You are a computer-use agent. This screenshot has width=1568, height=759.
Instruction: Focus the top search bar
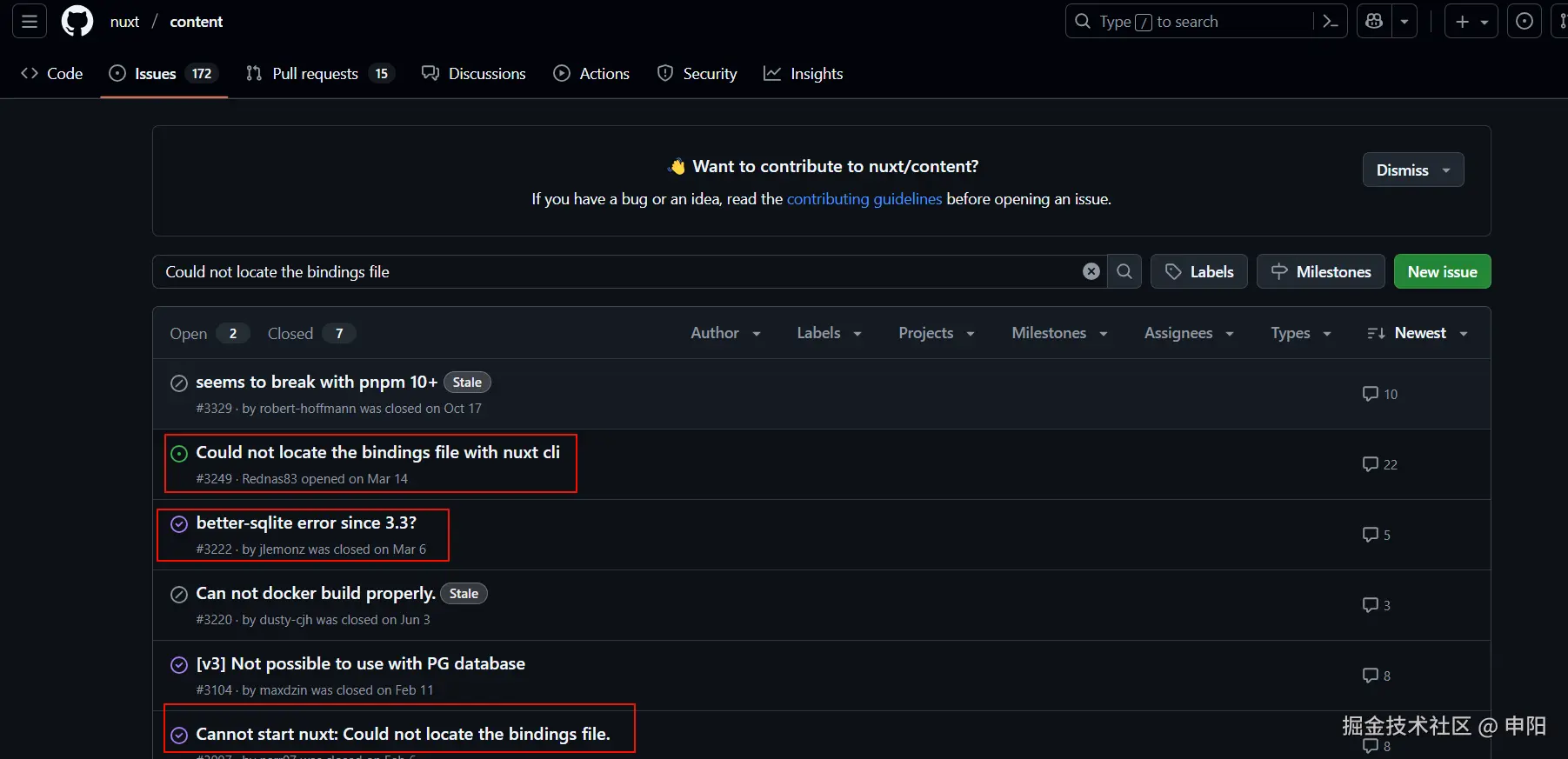click(x=1205, y=22)
